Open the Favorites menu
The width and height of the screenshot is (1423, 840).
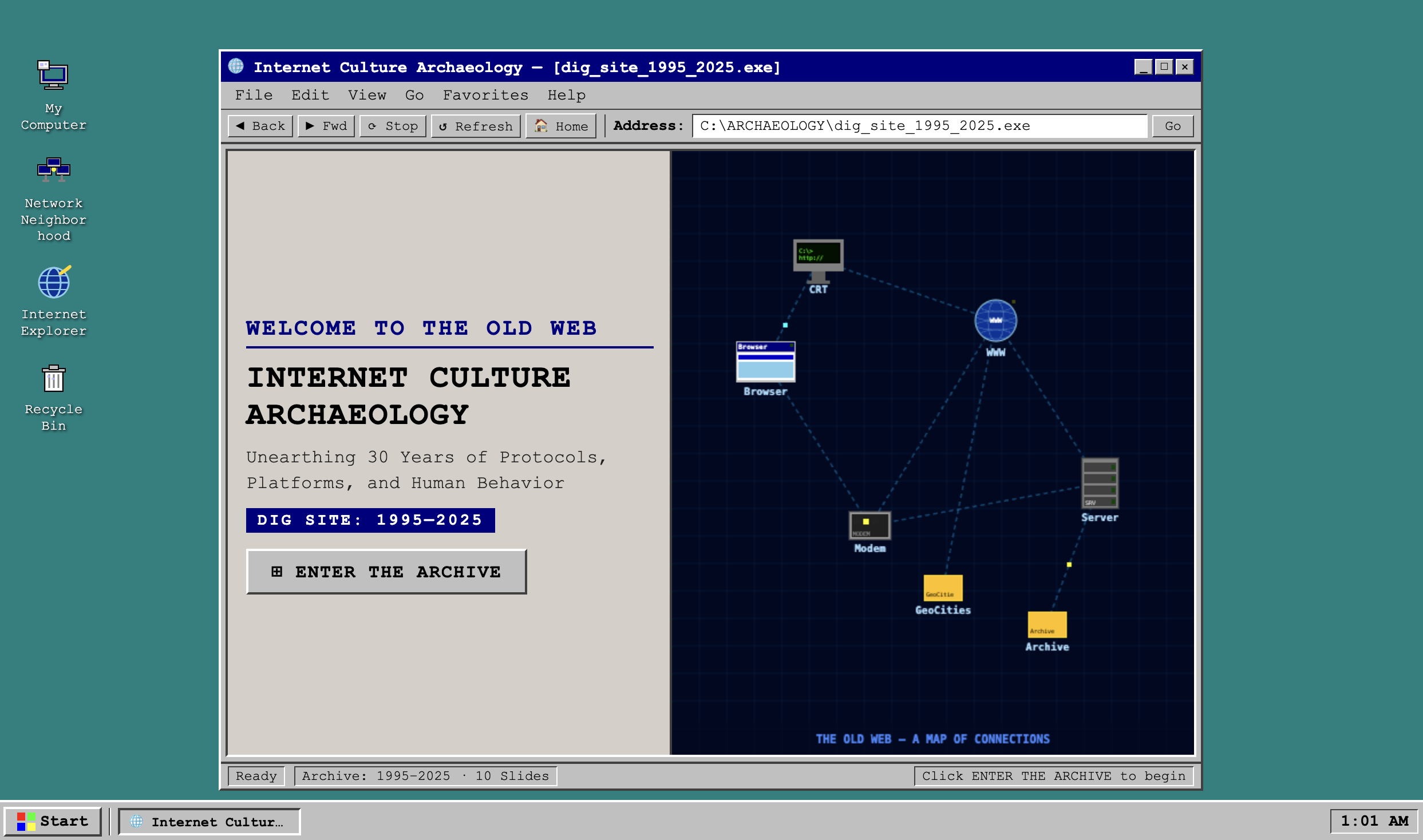tap(485, 95)
